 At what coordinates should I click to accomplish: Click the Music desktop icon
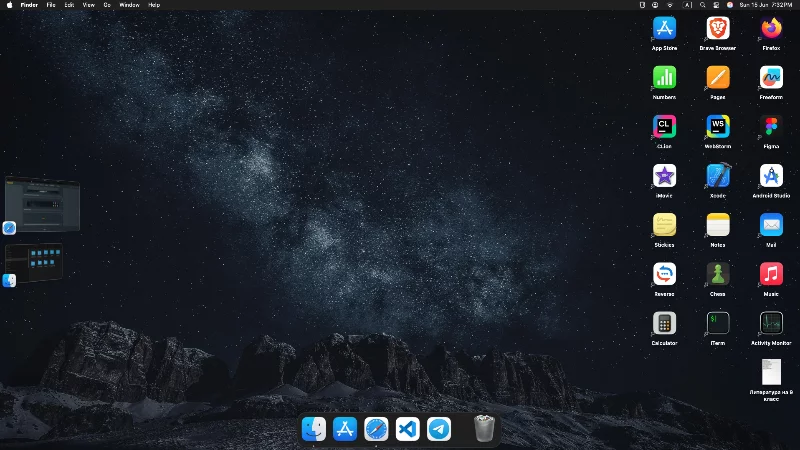(x=771, y=274)
